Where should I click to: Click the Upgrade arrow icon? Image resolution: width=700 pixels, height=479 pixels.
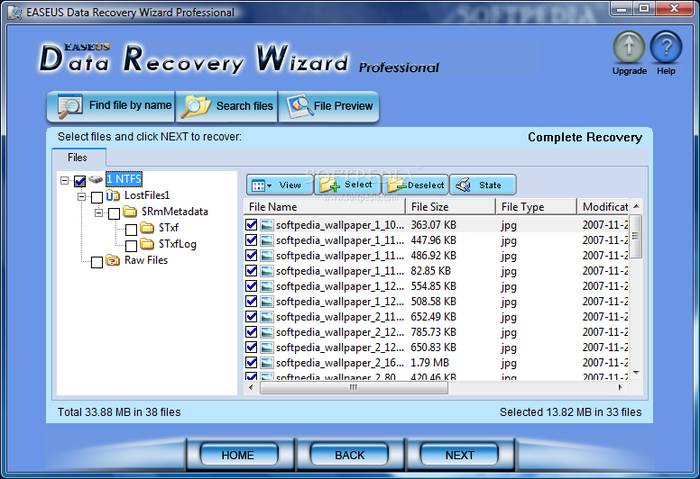(629, 47)
